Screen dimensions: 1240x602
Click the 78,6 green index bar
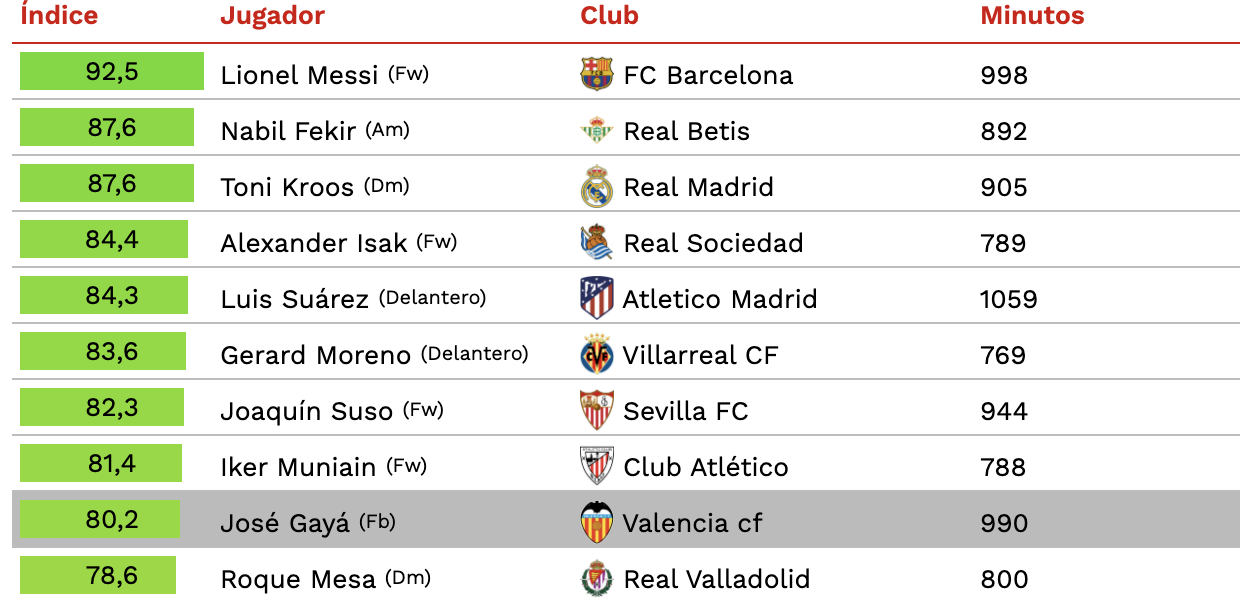98,575
